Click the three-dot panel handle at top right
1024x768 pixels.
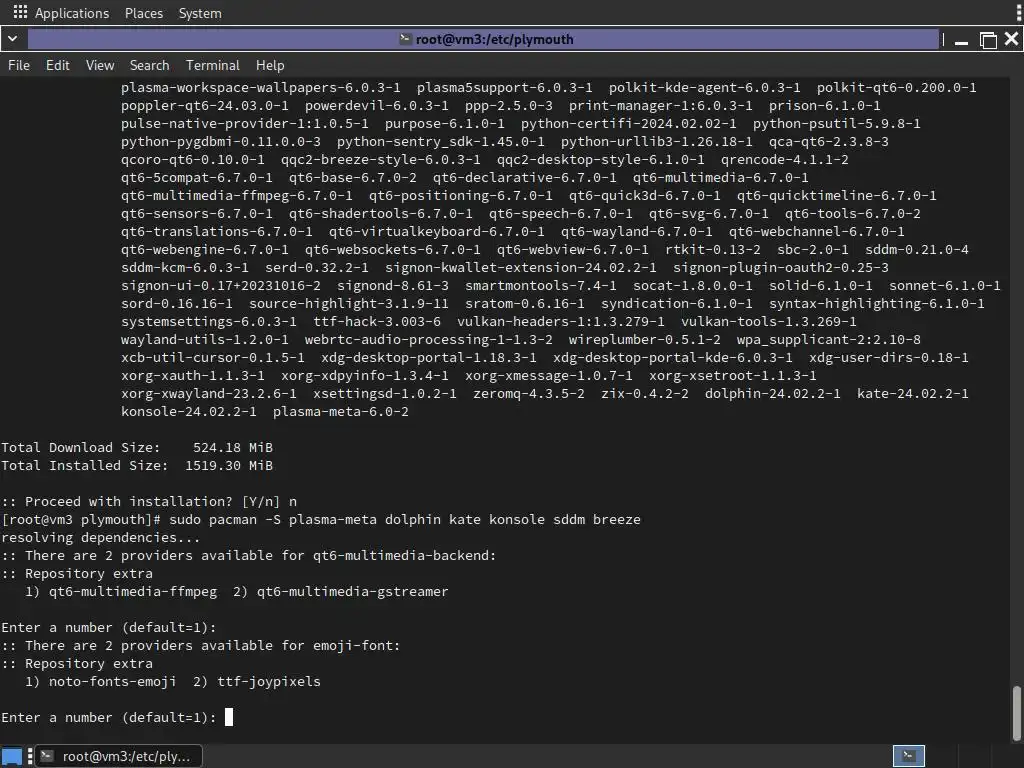(1018, 12)
